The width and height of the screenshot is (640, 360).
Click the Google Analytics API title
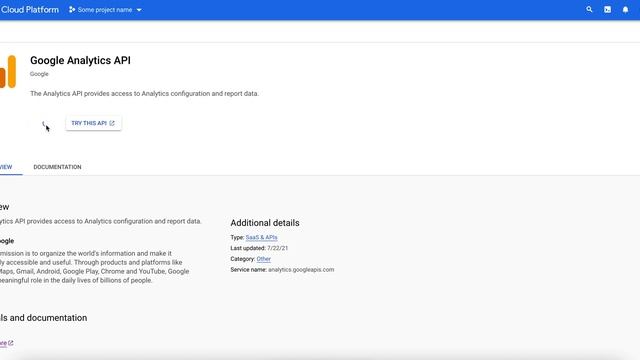[80, 60]
